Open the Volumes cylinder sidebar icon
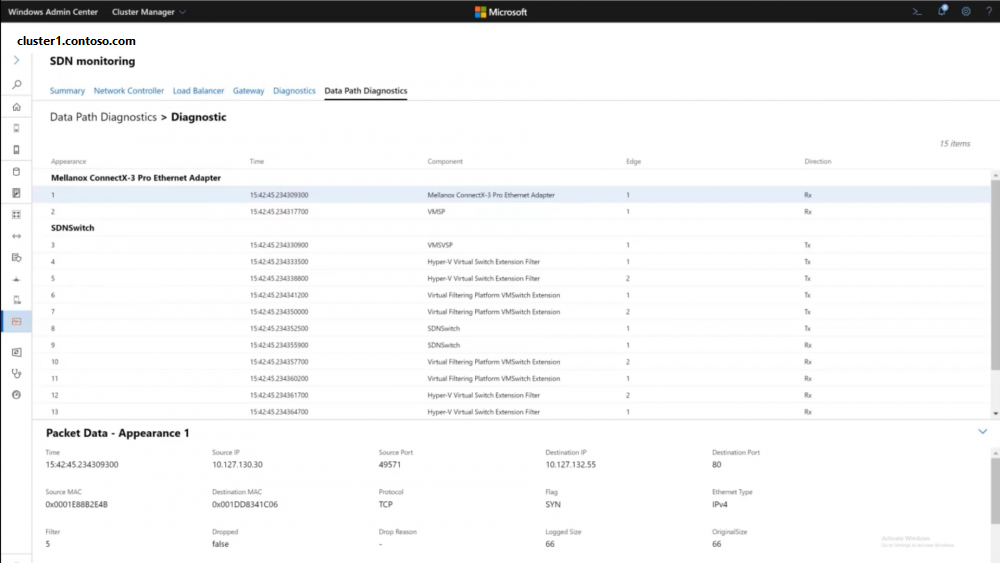The width and height of the screenshot is (1000, 563). coord(17,172)
